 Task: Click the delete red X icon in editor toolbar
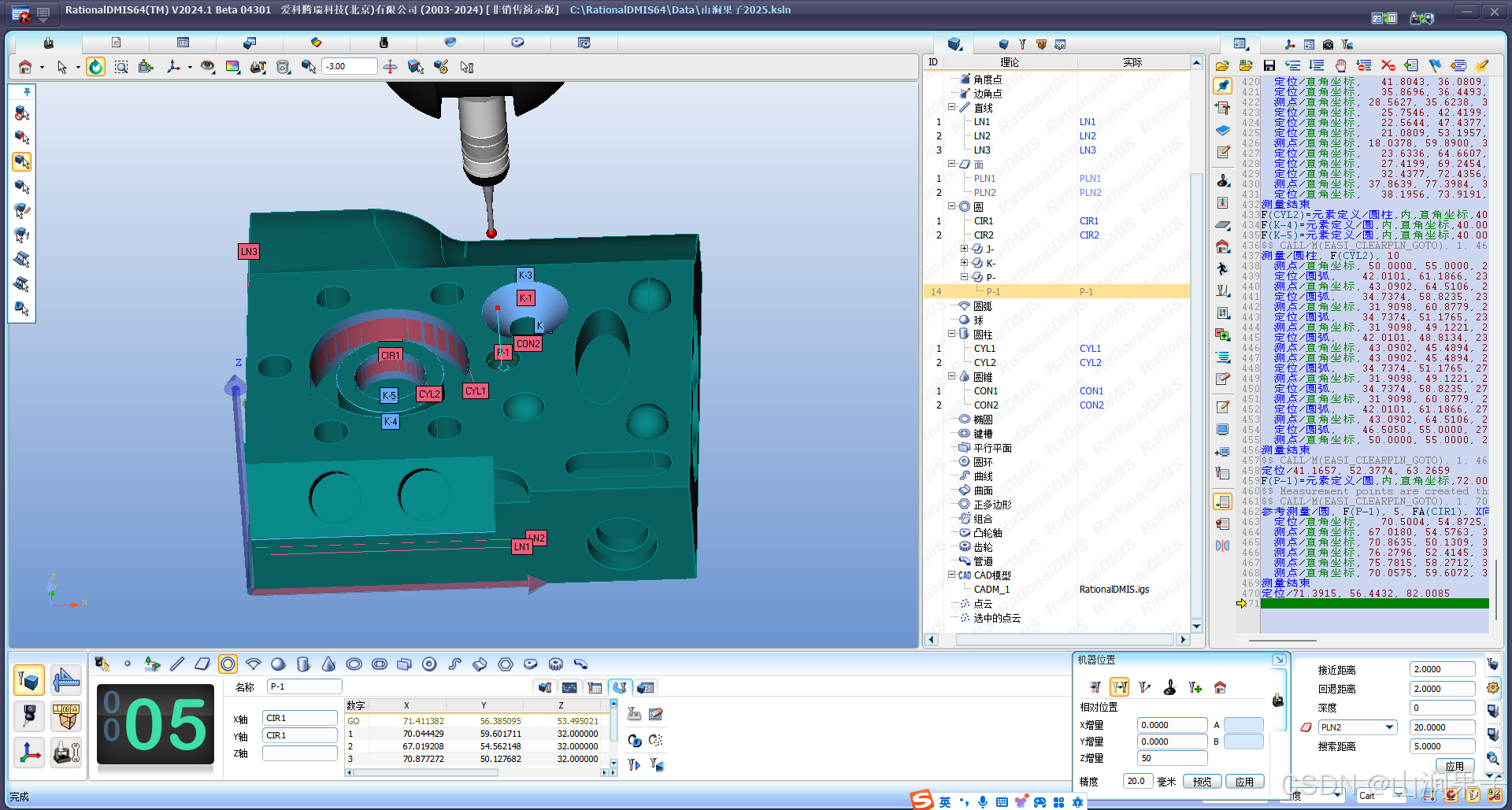point(1388,65)
